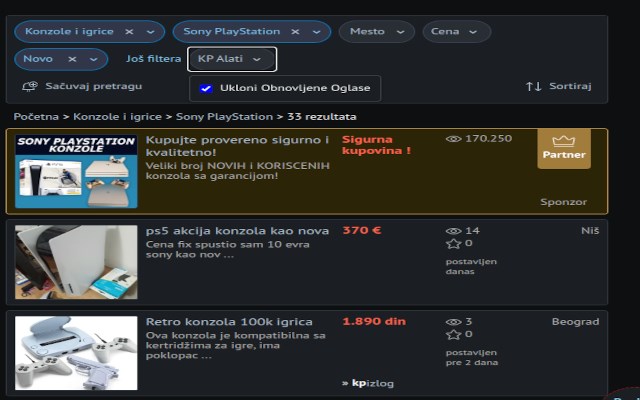Image resolution: width=640 pixels, height=400 pixels.
Task: Click the 33 rezultata count
Action: click(322, 117)
